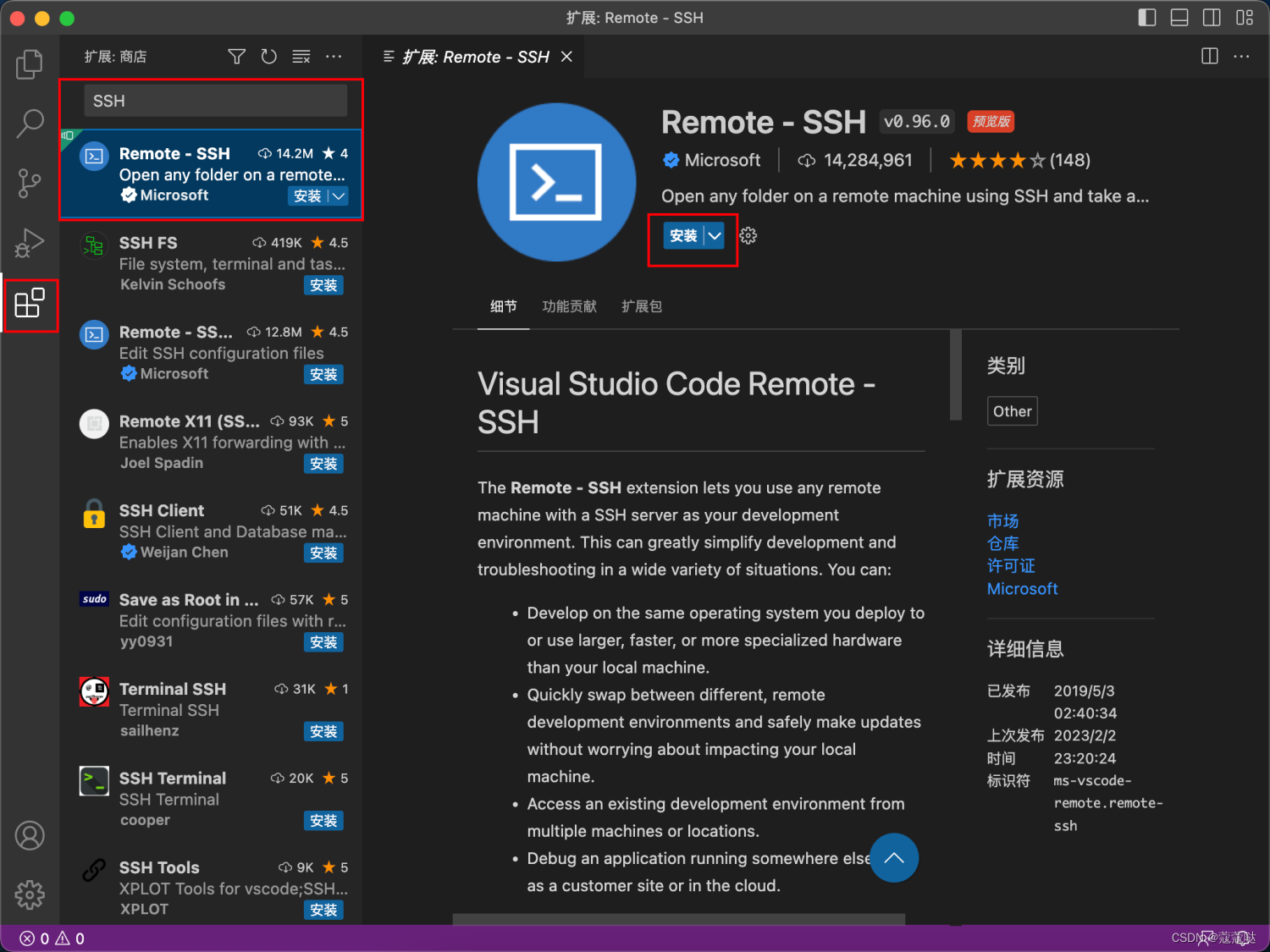Jump to top with the round arrow button
This screenshot has width=1270, height=952.
(x=894, y=858)
